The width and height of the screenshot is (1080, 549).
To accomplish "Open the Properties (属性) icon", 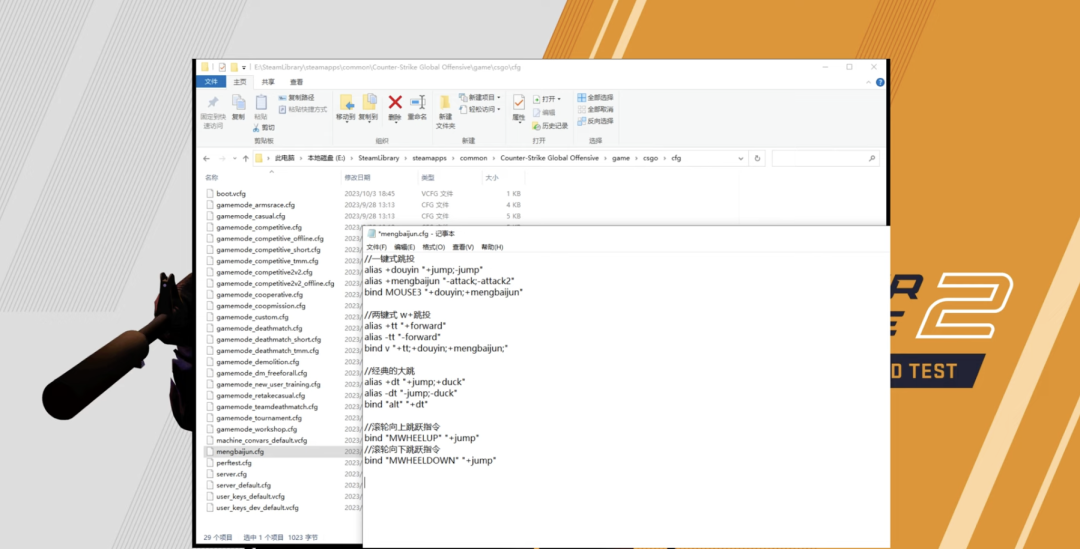I will pyautogui.click(x=519, y=103).
